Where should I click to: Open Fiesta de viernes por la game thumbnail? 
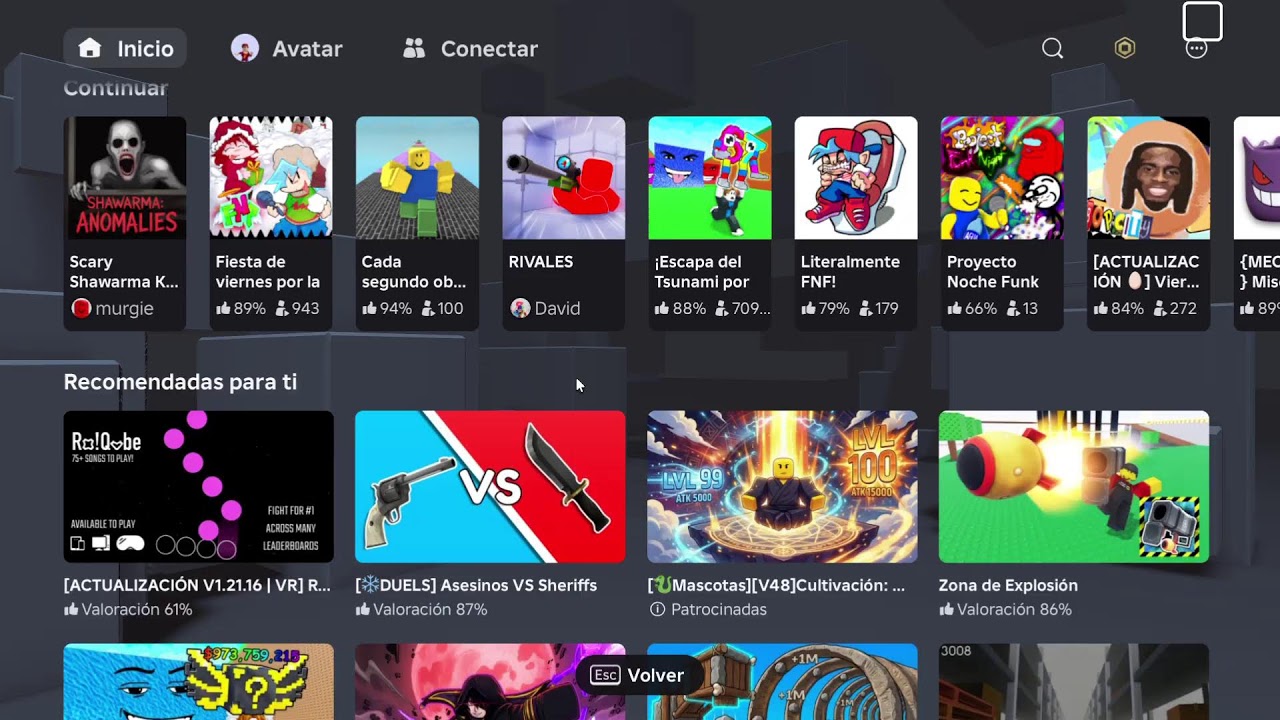[x=271, y=178]
